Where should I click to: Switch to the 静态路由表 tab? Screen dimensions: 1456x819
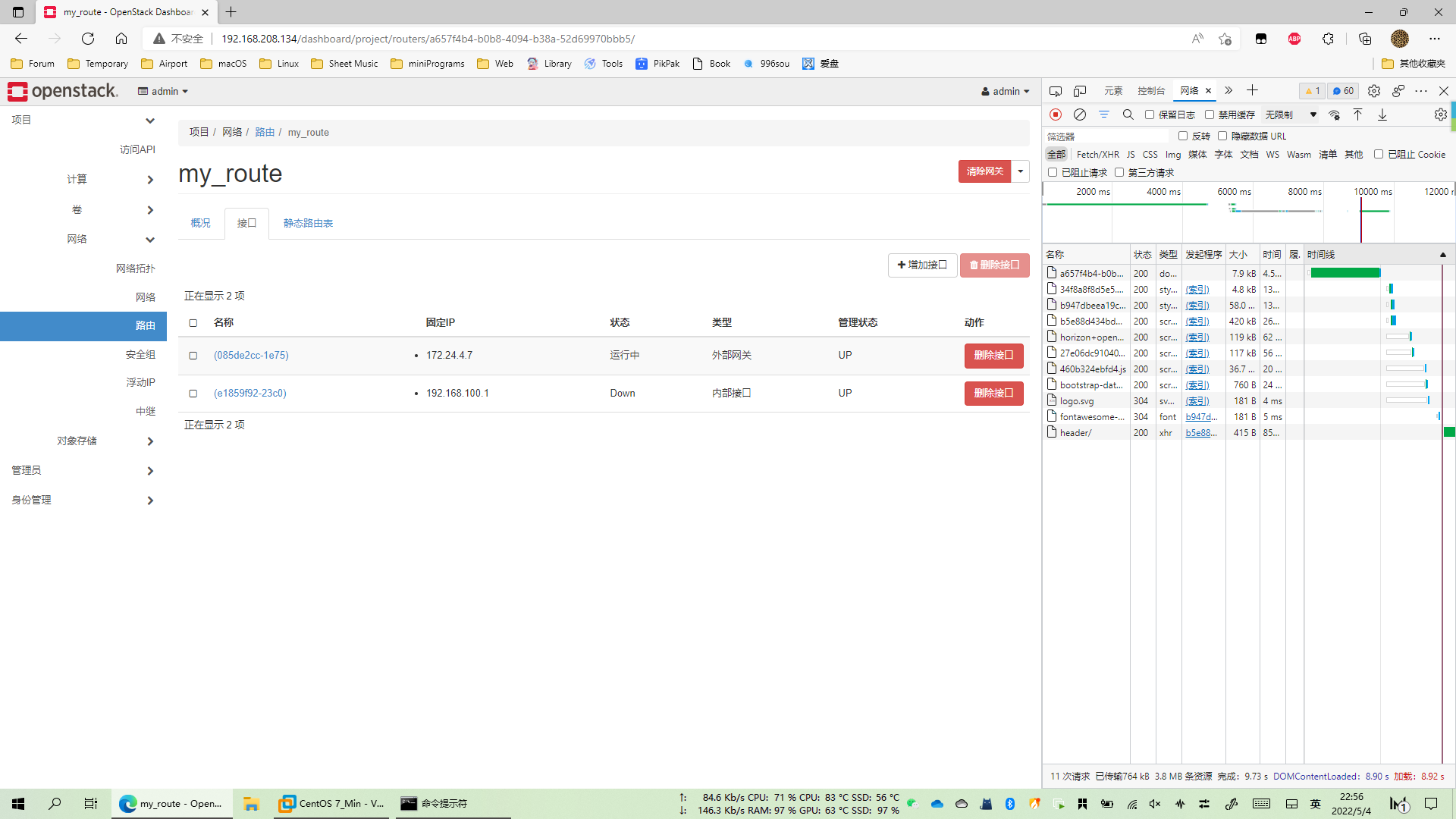click(308, 223)
